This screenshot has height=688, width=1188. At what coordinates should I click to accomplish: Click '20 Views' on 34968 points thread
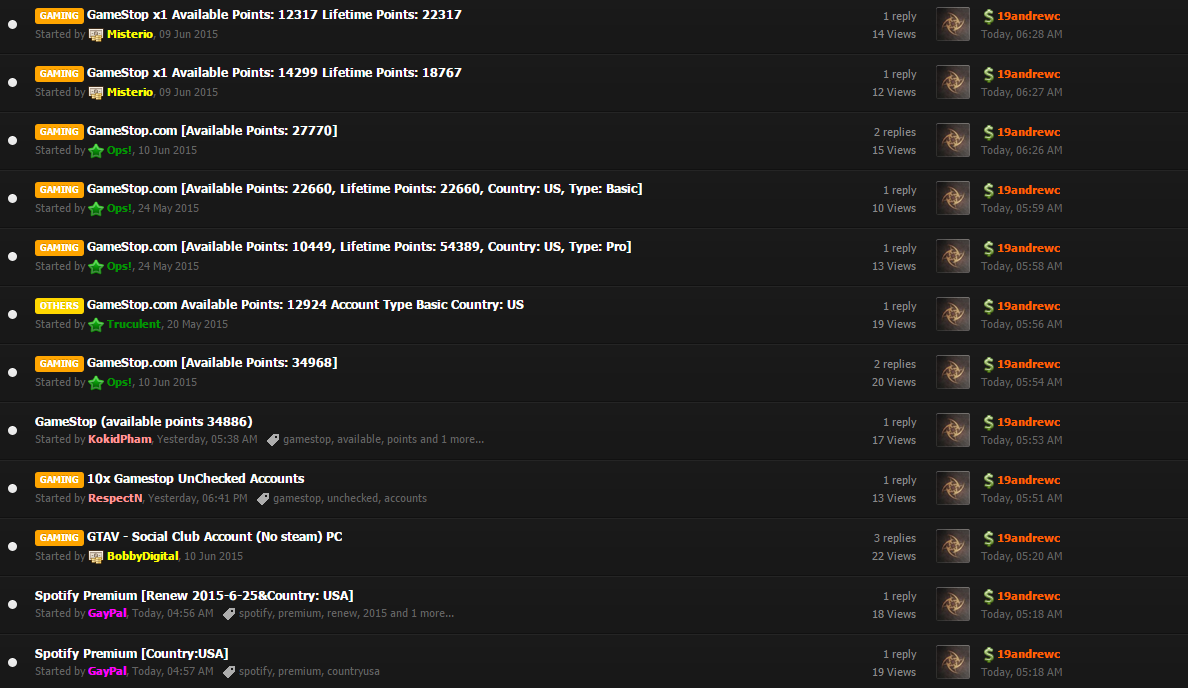coord(894,382)
